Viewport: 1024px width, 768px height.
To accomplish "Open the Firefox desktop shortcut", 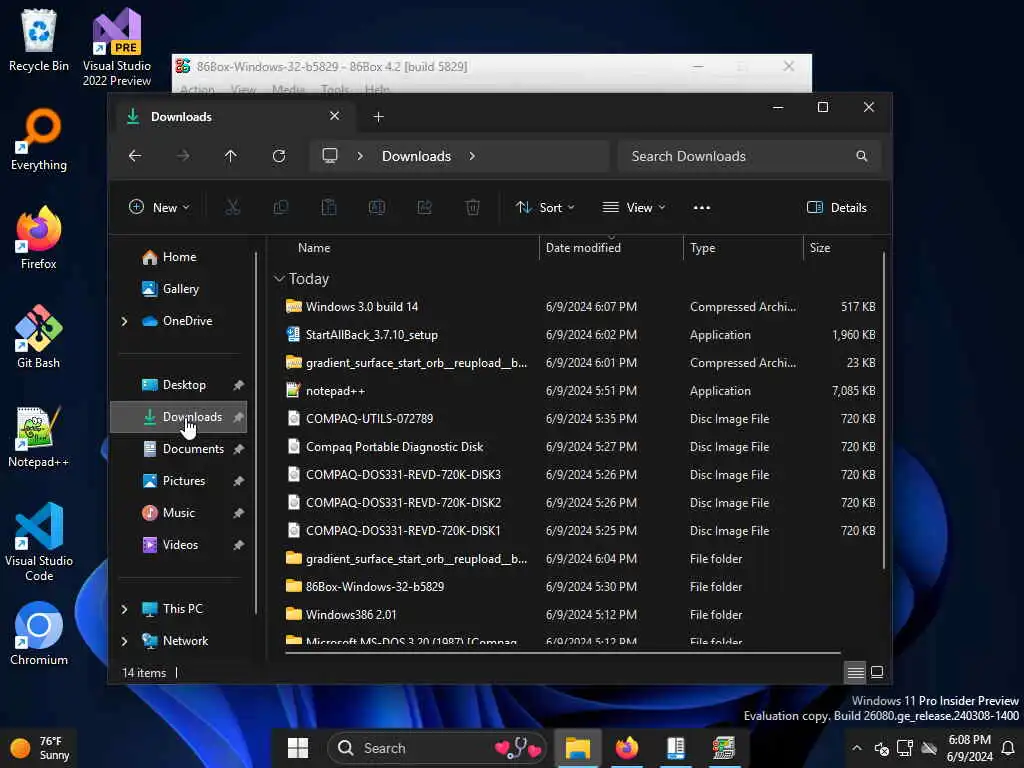I will 39,238.
